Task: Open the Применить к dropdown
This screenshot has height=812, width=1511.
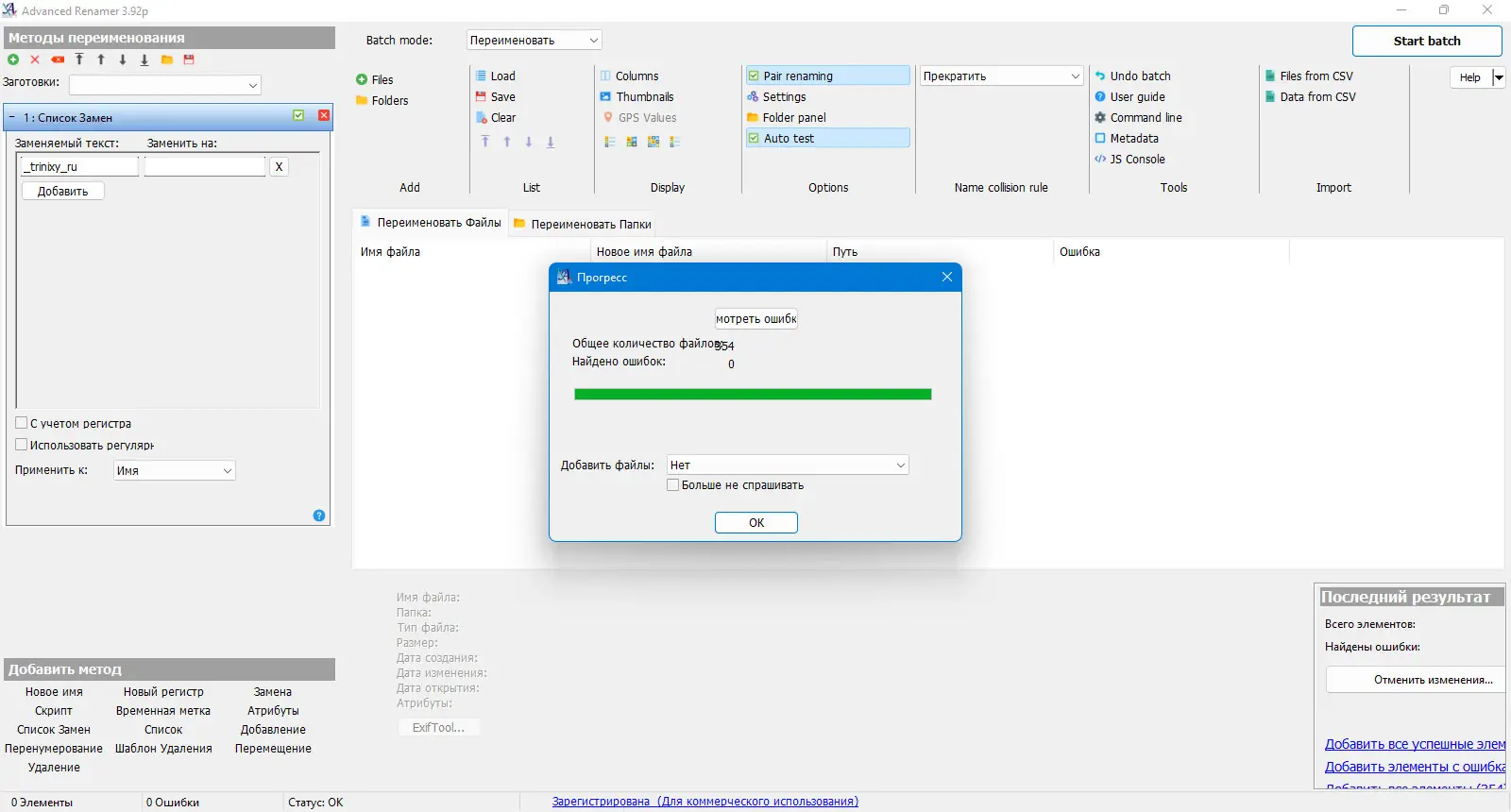Action: 175,470
